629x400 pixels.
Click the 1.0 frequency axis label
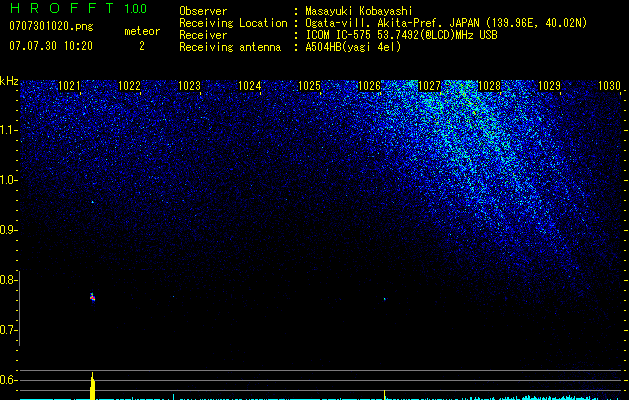pyautogui.click(x=8, y=180)
